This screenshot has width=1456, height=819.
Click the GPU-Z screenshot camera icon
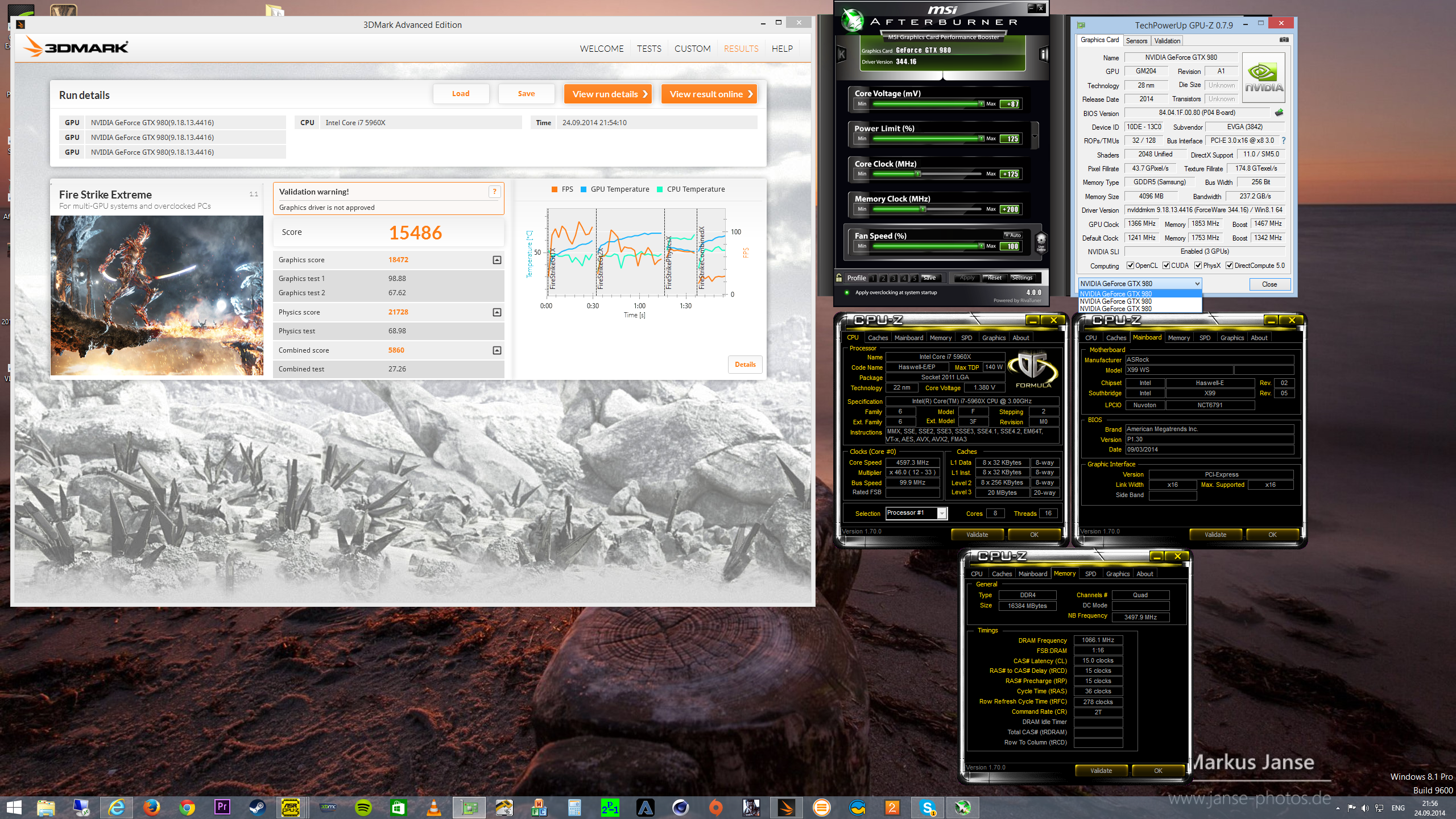(x=1284, y=40)
